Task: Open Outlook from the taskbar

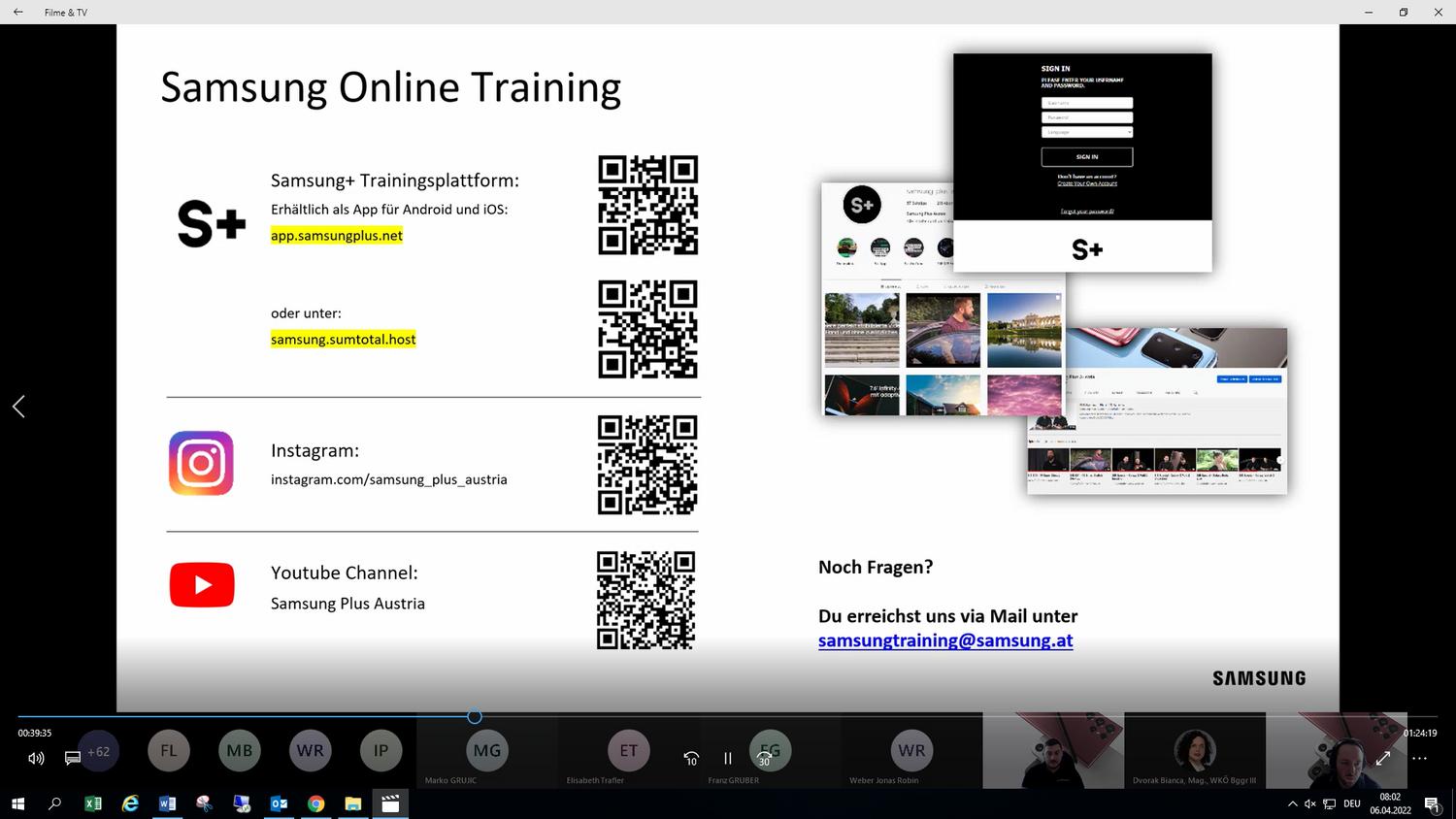Action: [x=279, y=803]
